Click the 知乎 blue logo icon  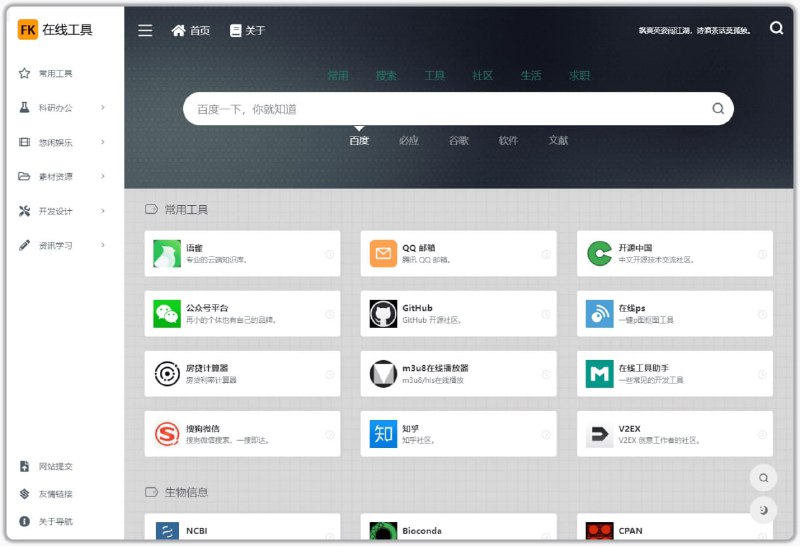(384, 434)
